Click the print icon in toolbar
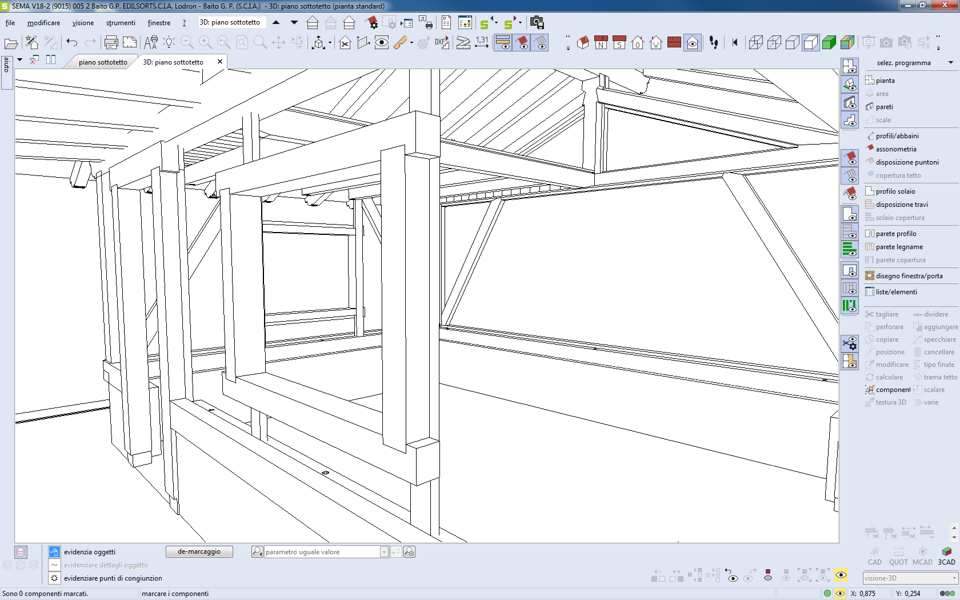960x600 pixels. click(x=111, y=43)
